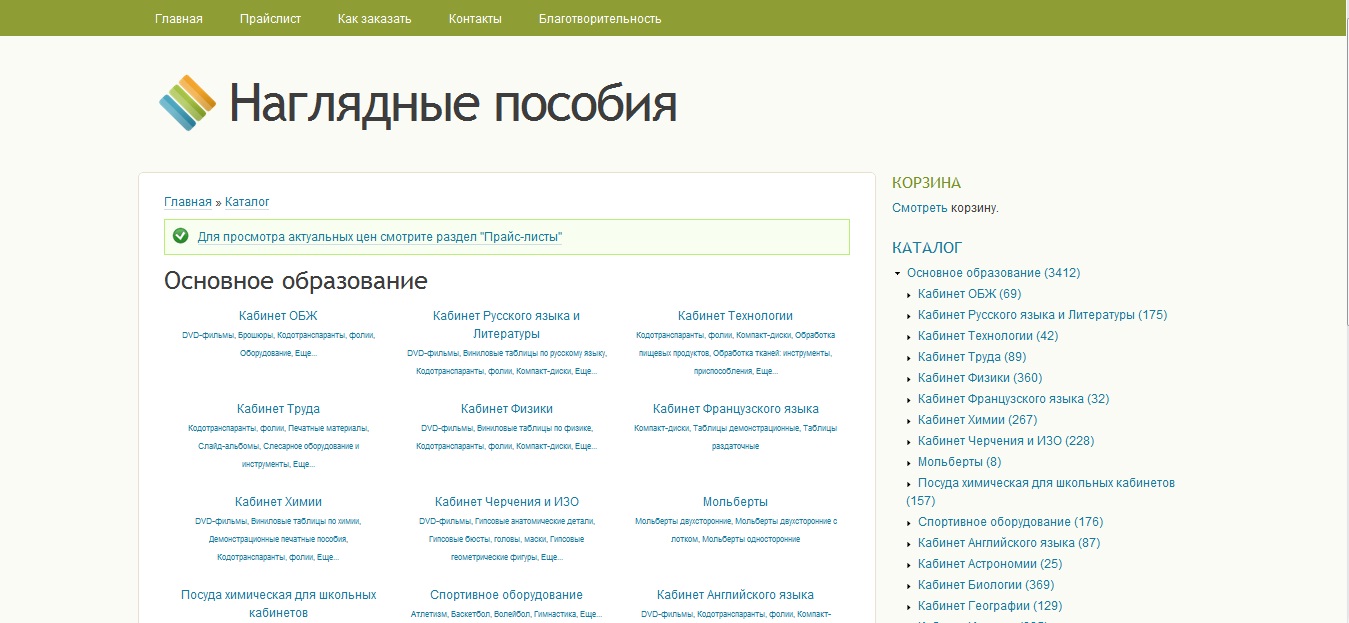Click Каталог in the breadcrumb
The width and height of the screenshot is (1349, 623).
point(247,202)
